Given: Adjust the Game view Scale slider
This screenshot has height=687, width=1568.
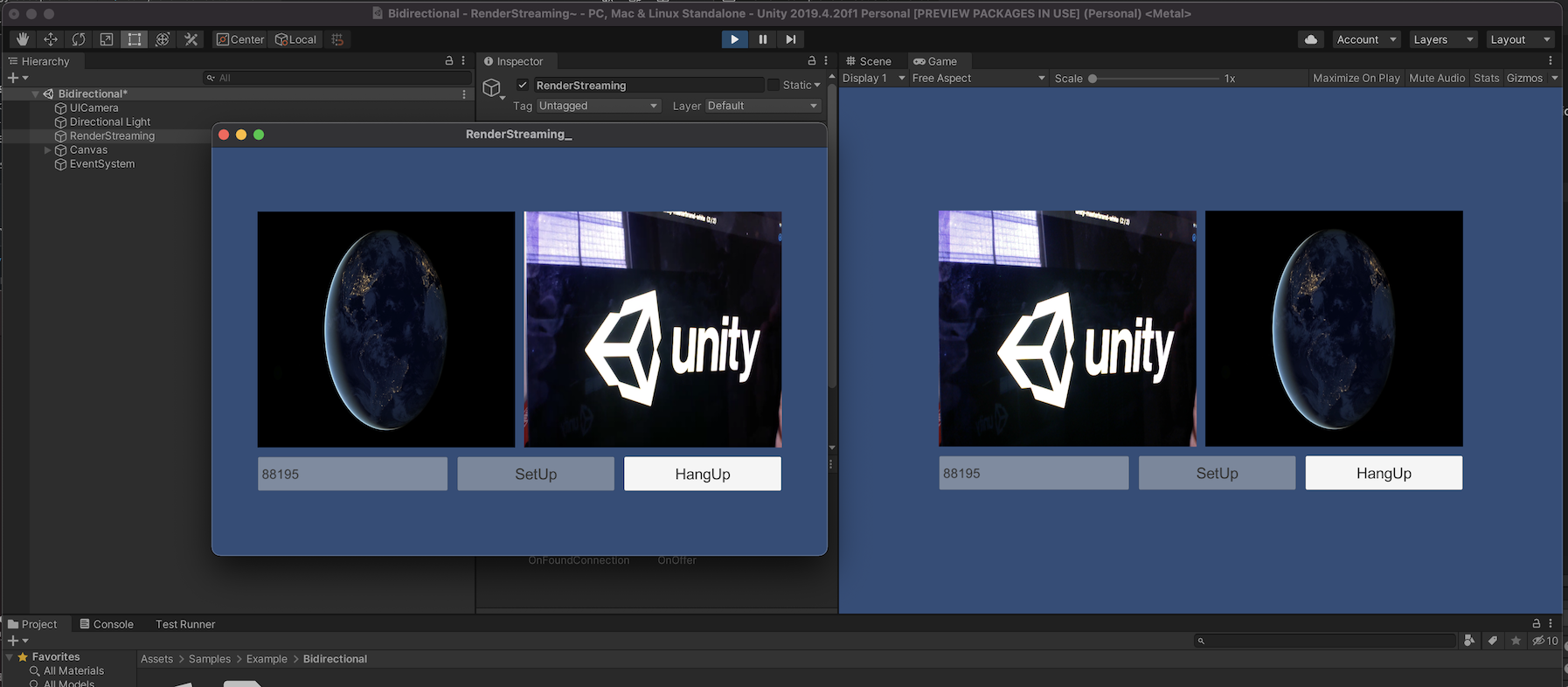Looking at the screenshot, I should click(1093, 79).
